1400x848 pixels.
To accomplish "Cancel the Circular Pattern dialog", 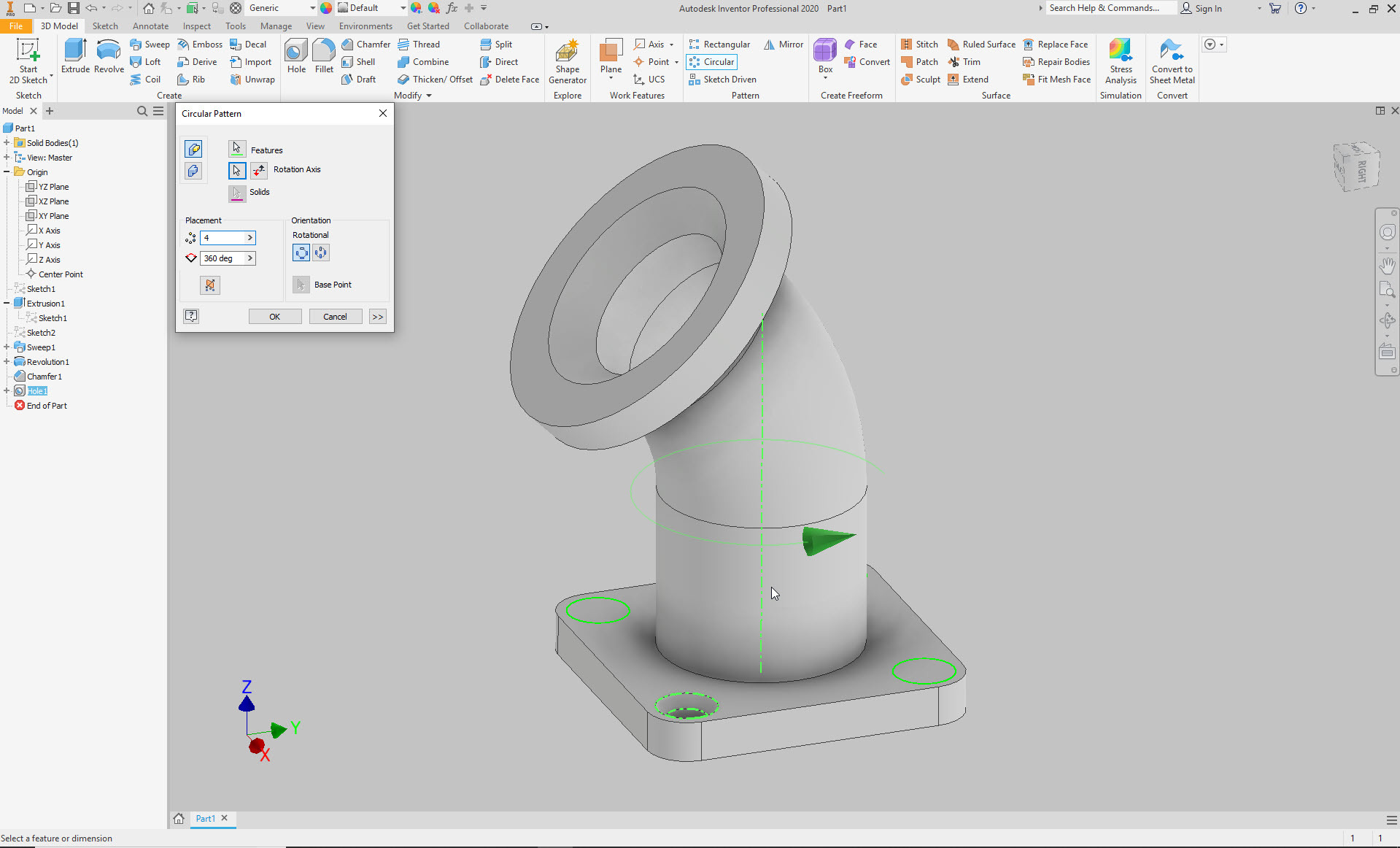I will tap(336, 317).
